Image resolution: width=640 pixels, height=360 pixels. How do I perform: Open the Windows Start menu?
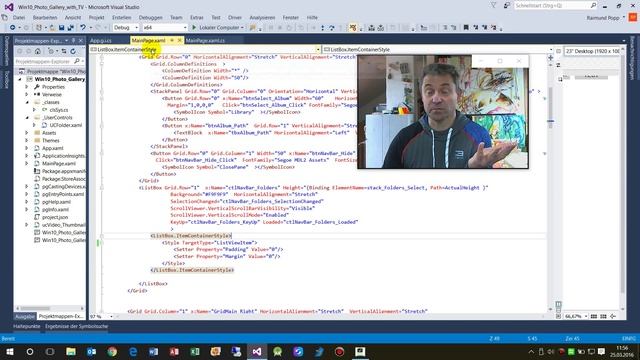[x=9, y=351]
